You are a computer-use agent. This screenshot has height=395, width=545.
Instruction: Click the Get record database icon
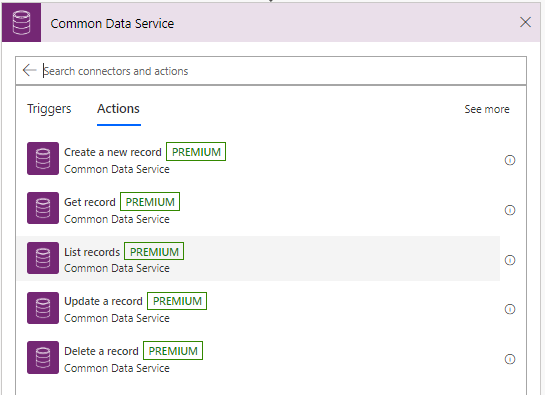(43, 208)
